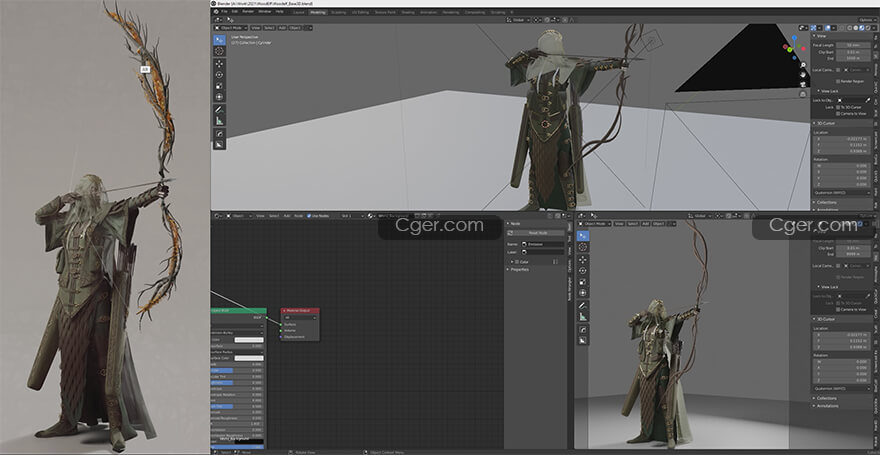This screenshot has height=455, width=880.
Task: Select the Select Box tool in top viewport
Action: coord(219,40)
